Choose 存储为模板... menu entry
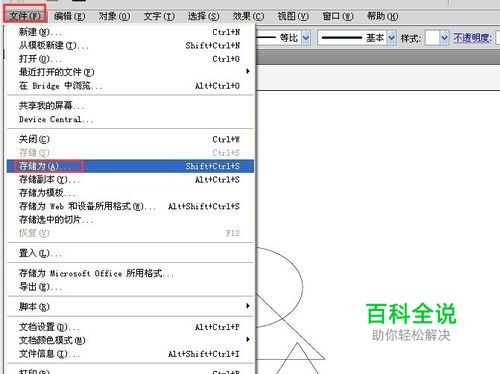Image resolution: width=500 pixels, height=374 pixels. tap(130, 193)
